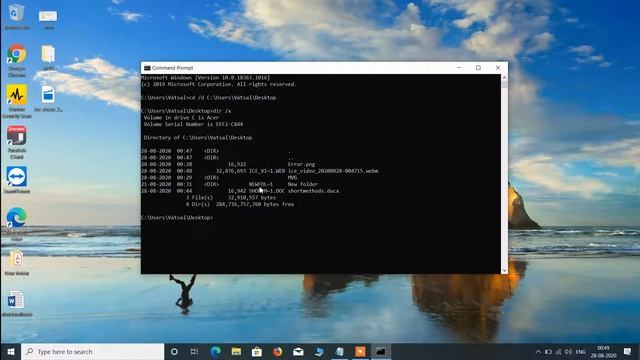The width and height of the screenshot is (640, 360).
Task: Open the Recycle Bin desktop icon
Action: pos(16,17)
